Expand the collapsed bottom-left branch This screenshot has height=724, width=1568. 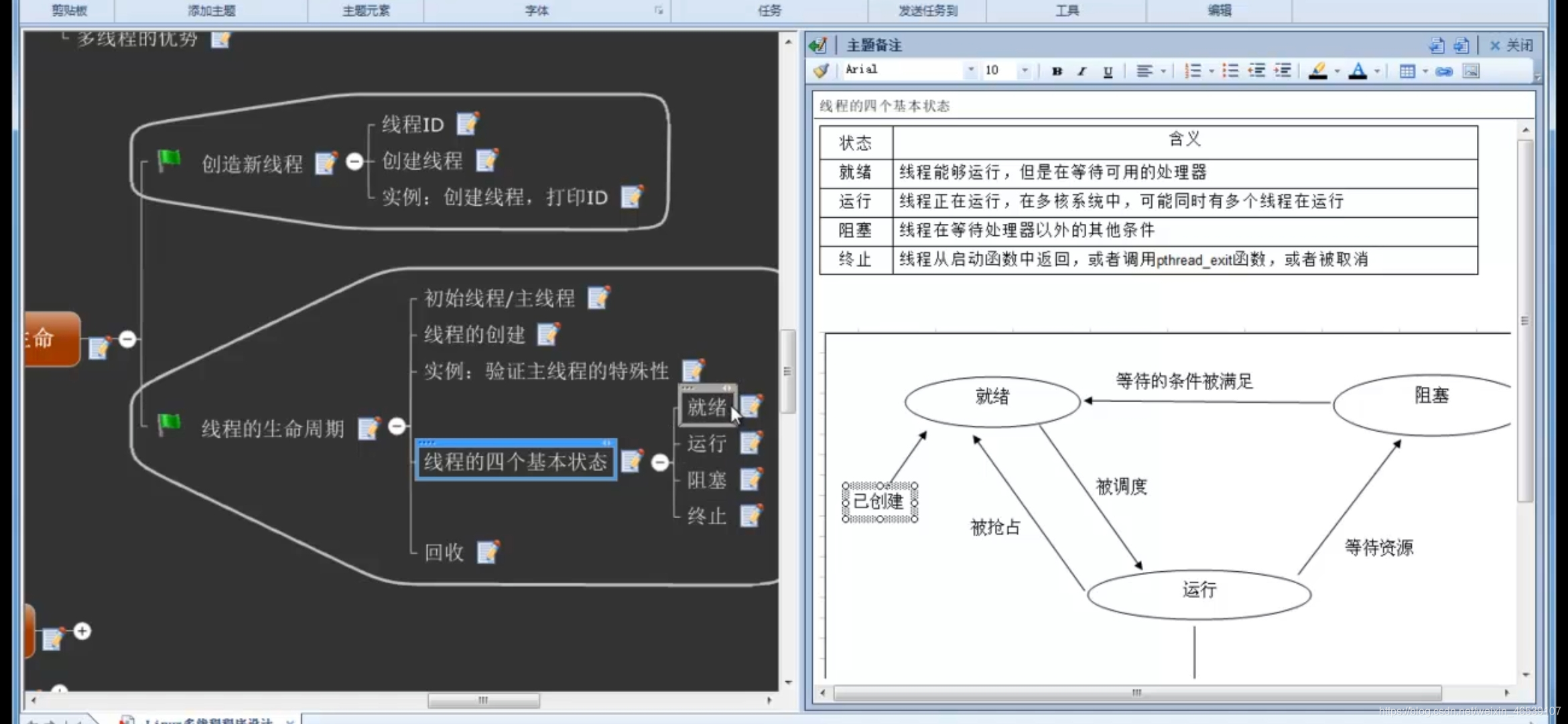pyautogui.click(x=82, y=631)
